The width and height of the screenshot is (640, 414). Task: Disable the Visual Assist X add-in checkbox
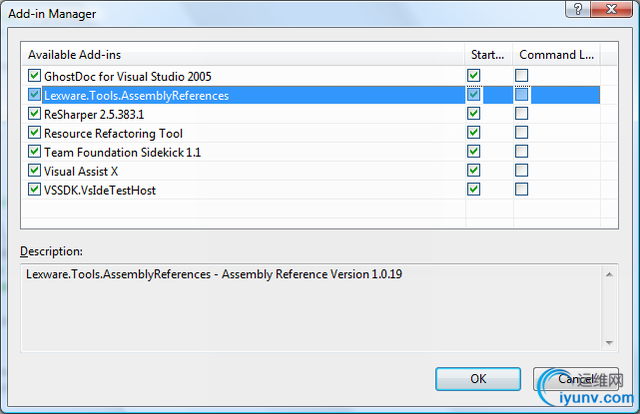point(34,170)
